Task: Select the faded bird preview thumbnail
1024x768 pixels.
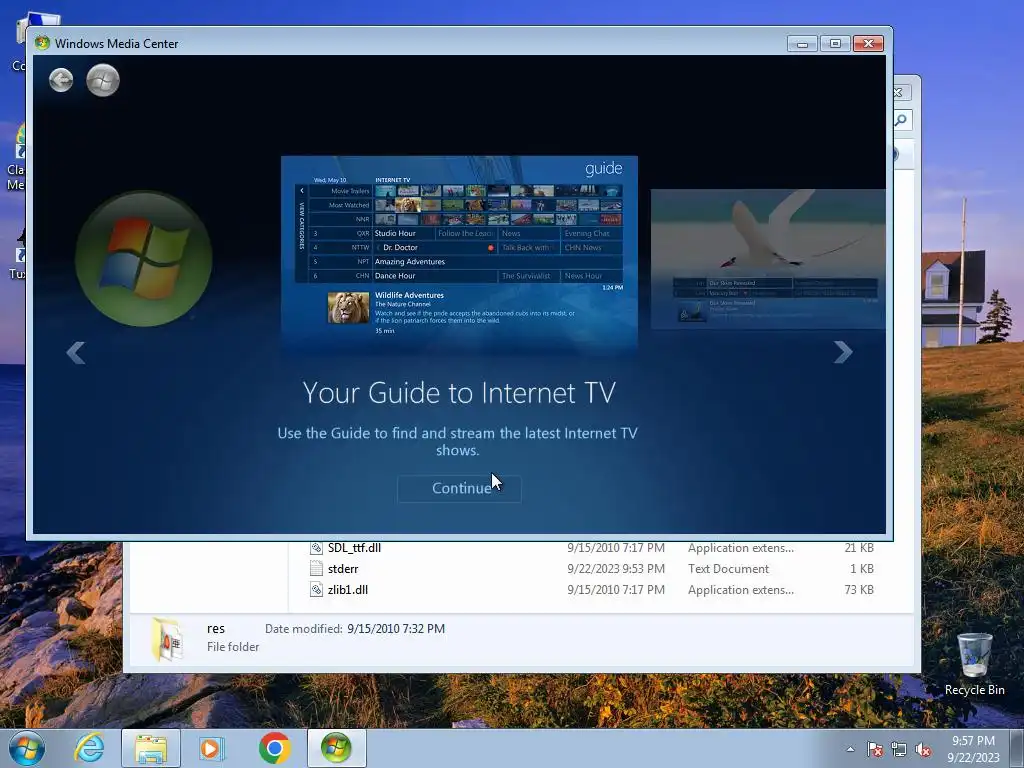Action: (x=768, y=259)
